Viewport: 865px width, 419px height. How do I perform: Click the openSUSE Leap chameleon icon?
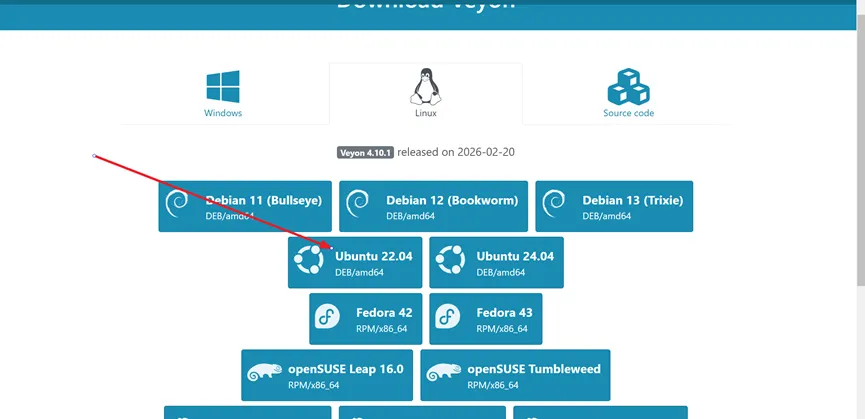click(265, 372)
